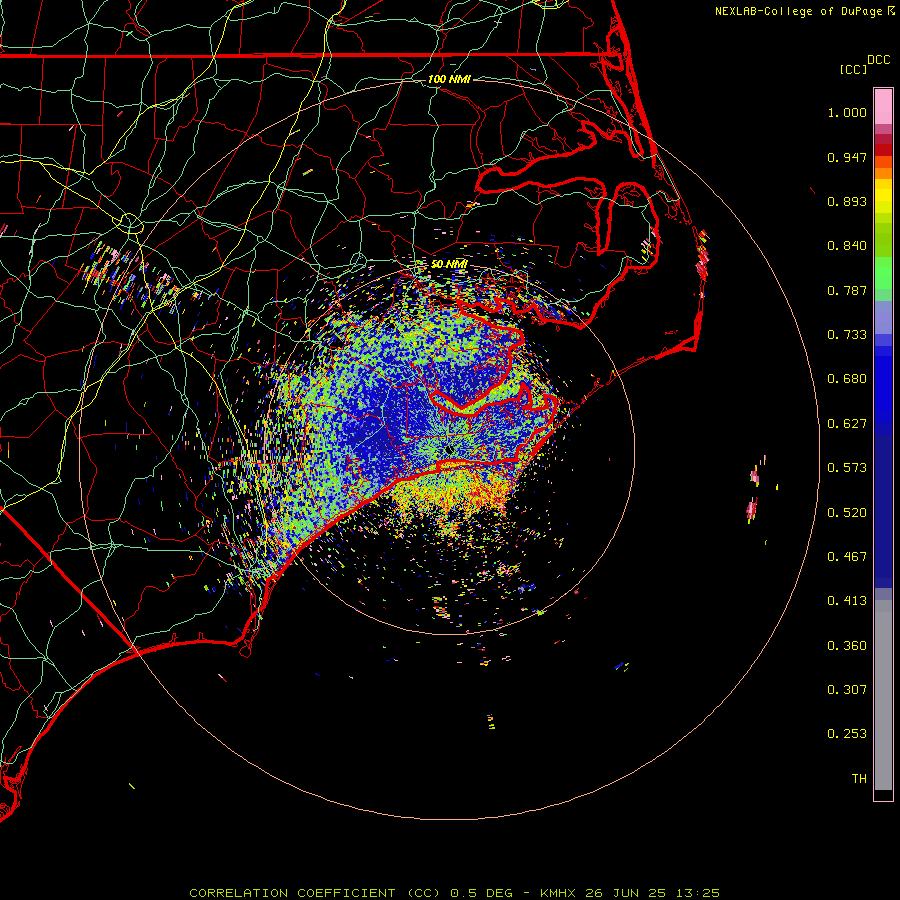Click the 0.787 scale value
The height and width of the screenshot is (900, 900).
click(847, 290)
